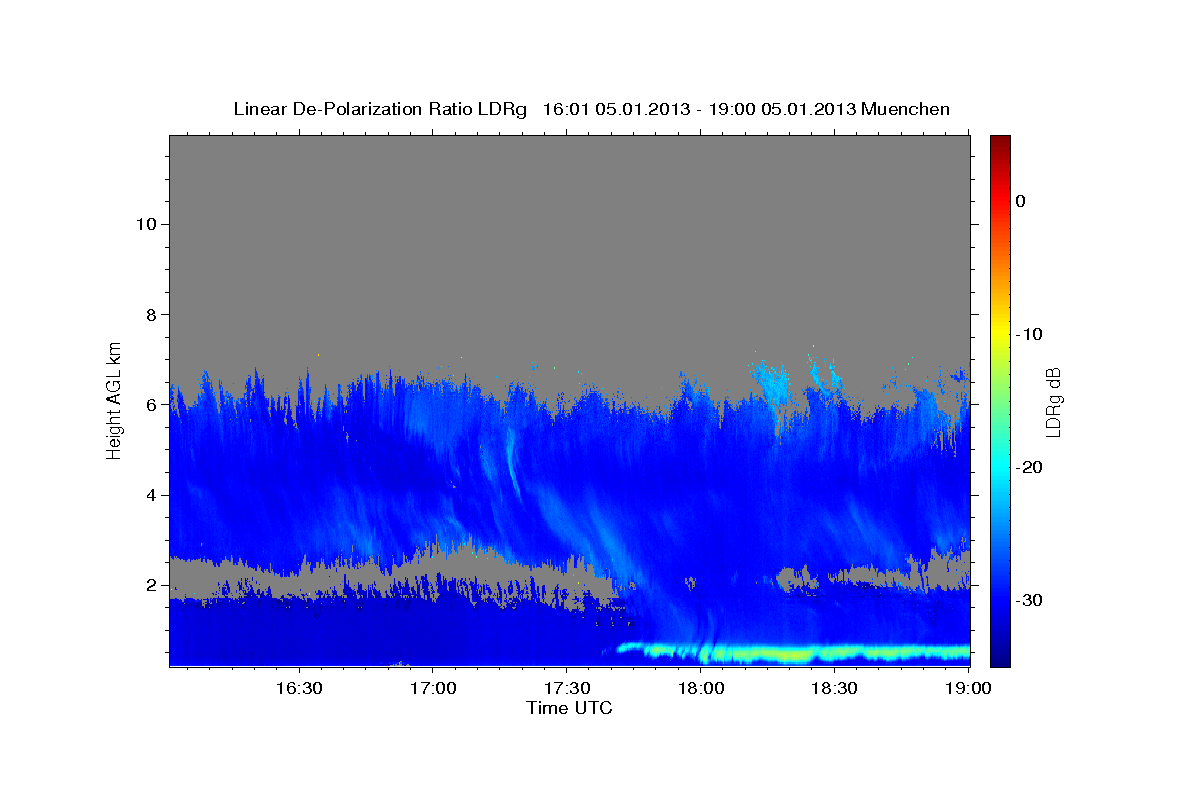Click the date range text '16:01 05.01.2013 - 19:00 05.01.2013'
The image size is (1200, 800).
pos(698,109)
